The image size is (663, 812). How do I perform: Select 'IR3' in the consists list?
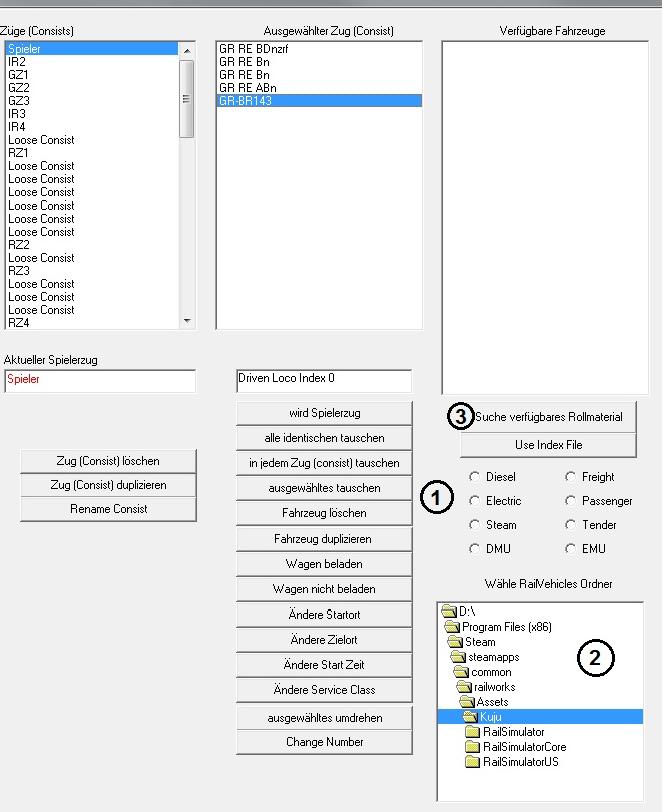[92, 113]
